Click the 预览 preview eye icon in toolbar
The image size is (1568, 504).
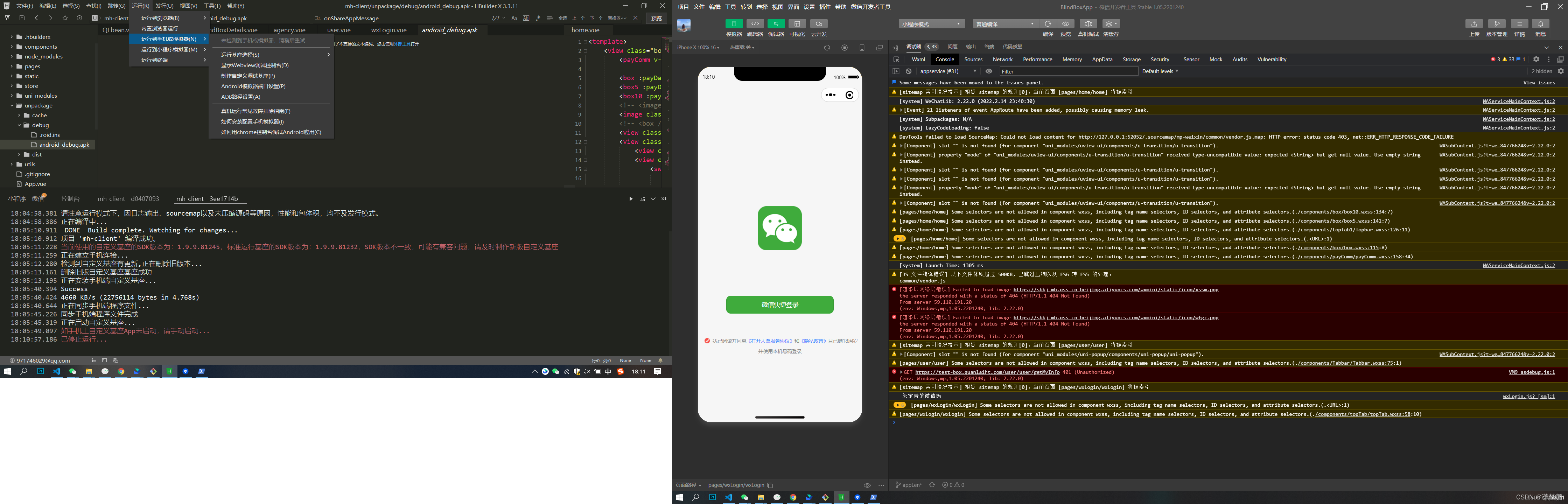point(1065,24)
